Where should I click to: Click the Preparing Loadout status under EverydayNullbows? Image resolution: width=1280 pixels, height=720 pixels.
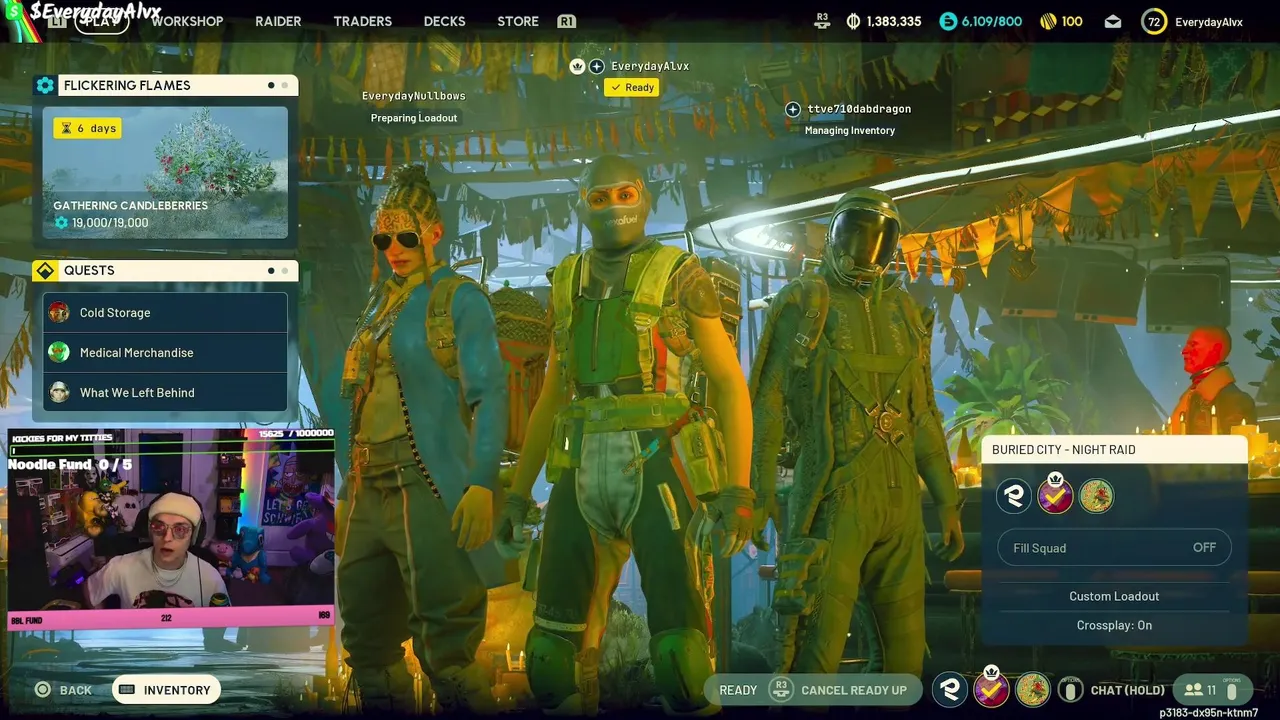(414, 118)
